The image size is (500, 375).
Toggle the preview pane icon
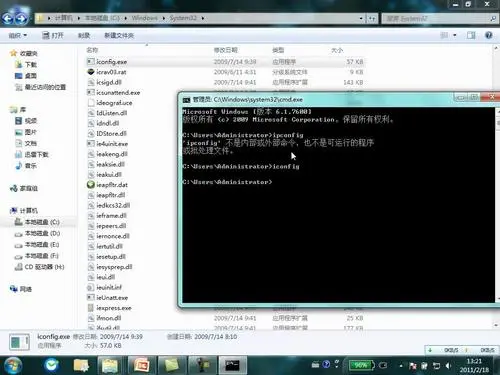471,35
